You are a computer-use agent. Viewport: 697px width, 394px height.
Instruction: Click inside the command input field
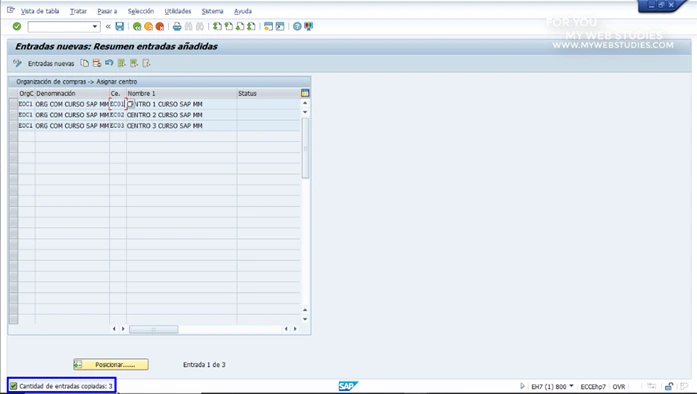[x=60, y=27]
